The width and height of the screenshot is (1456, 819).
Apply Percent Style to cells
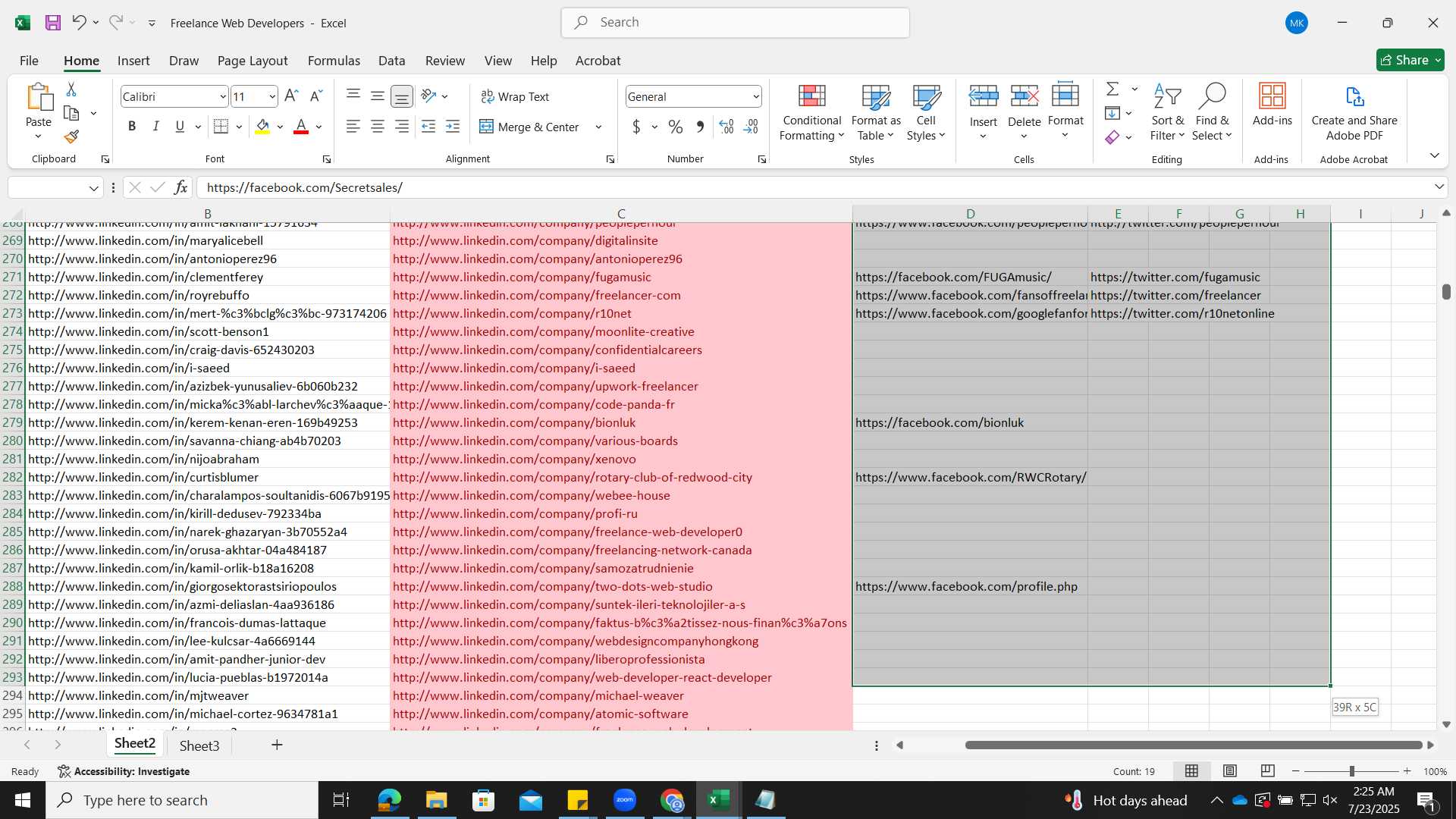676,127
